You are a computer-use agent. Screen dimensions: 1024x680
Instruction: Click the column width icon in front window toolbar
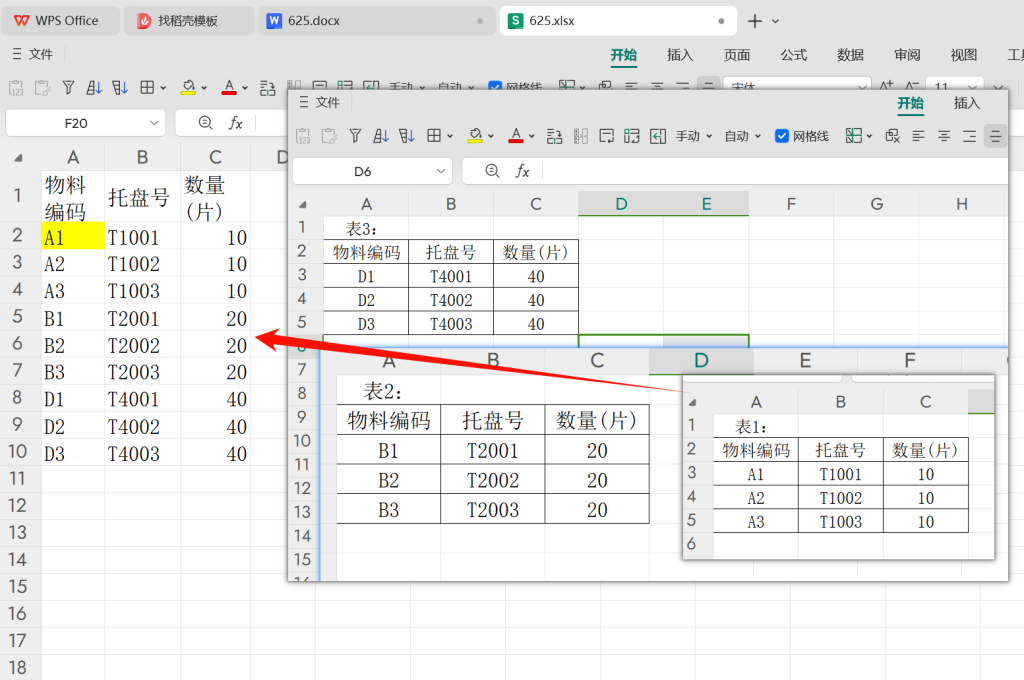click(x=581, y=136)
